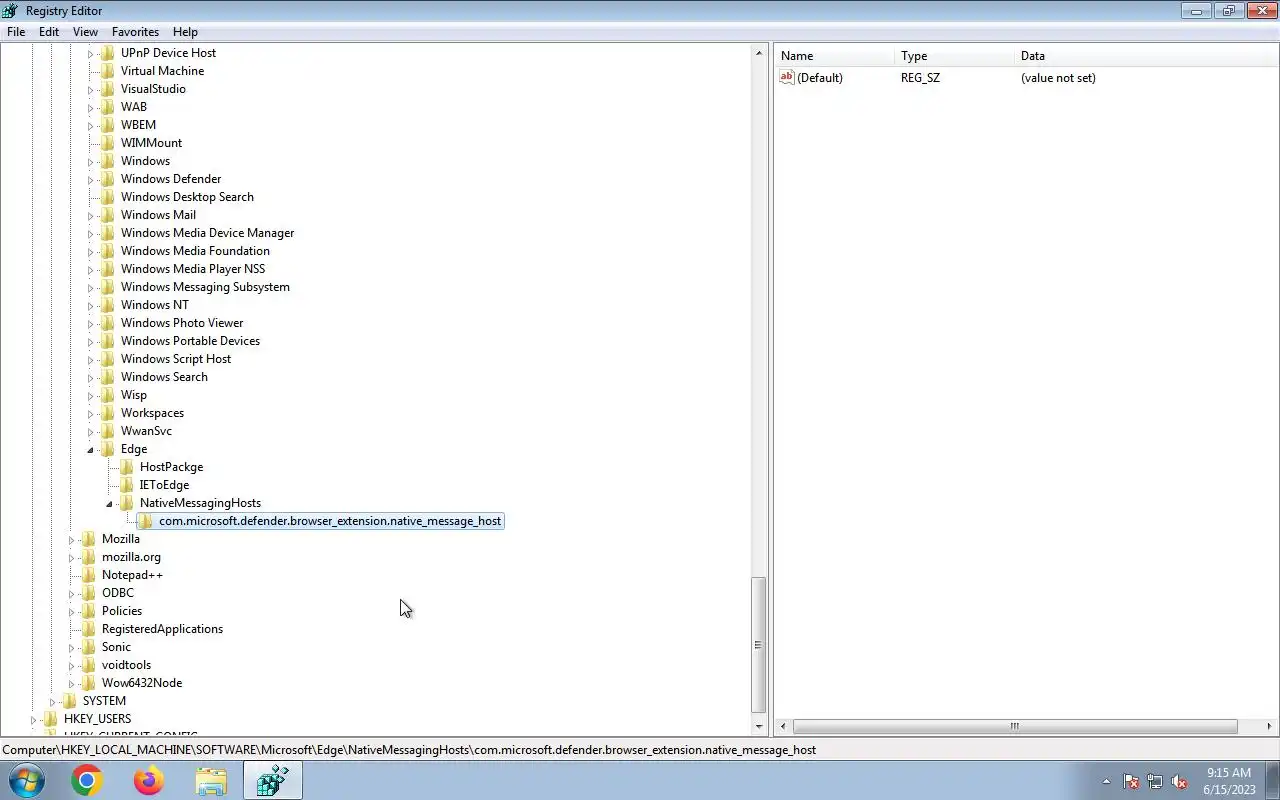Click the Sonic folder icon
Image resolution: width=1280 pixels, height=800 pixels.
(89, 647)
